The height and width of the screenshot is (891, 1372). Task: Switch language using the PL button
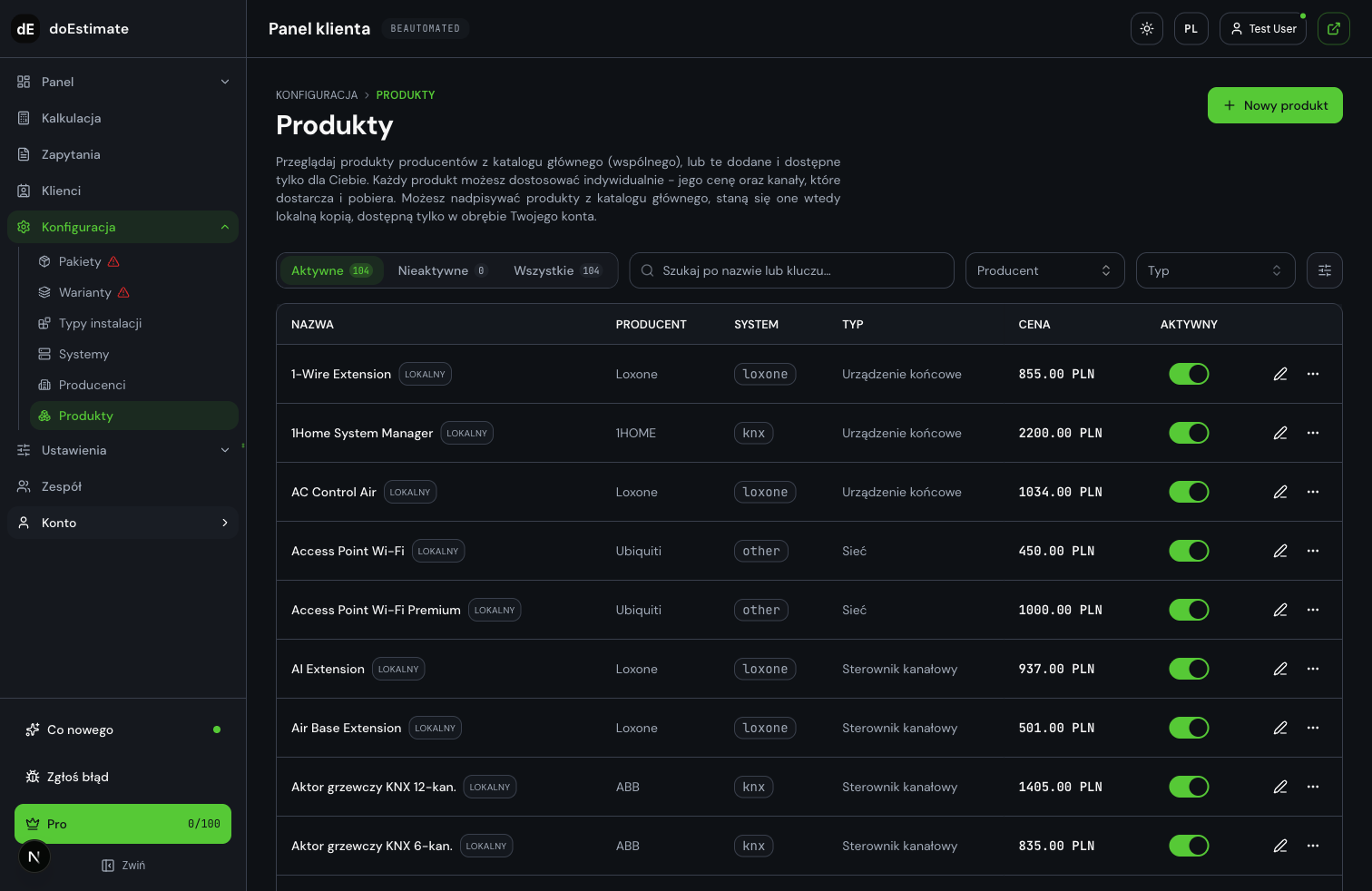click(x=1191, y=29)
